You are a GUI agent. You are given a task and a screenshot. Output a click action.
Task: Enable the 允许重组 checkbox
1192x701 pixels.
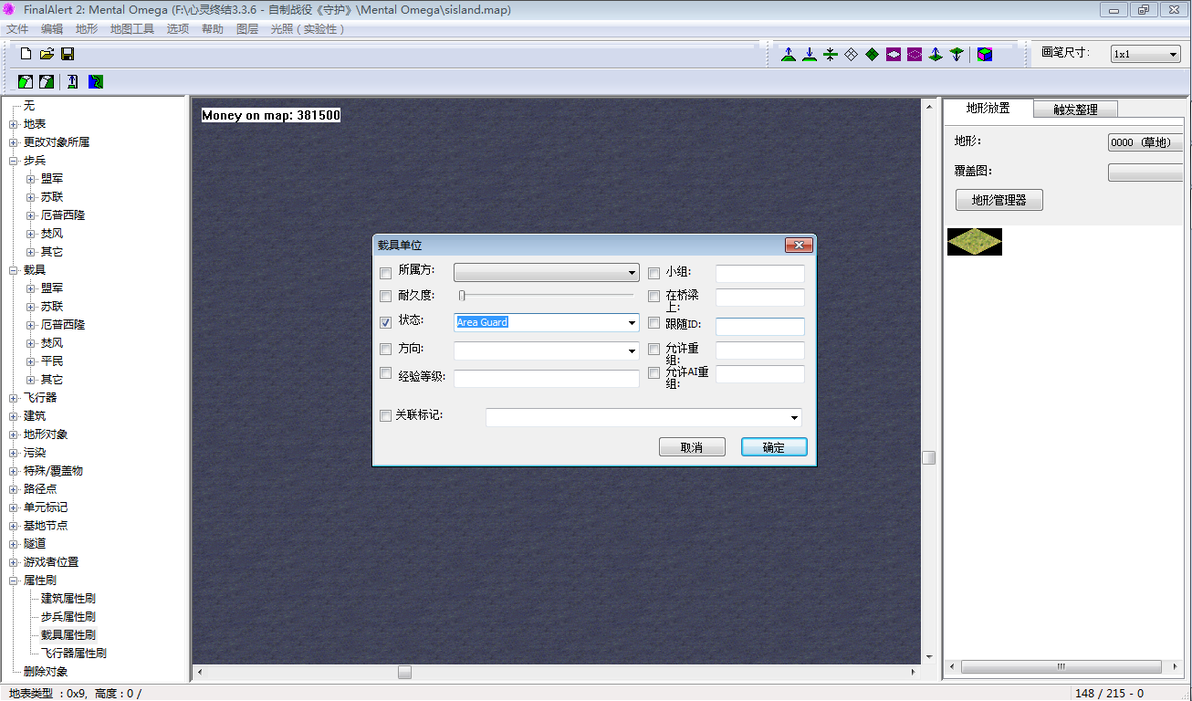[654, 350]
